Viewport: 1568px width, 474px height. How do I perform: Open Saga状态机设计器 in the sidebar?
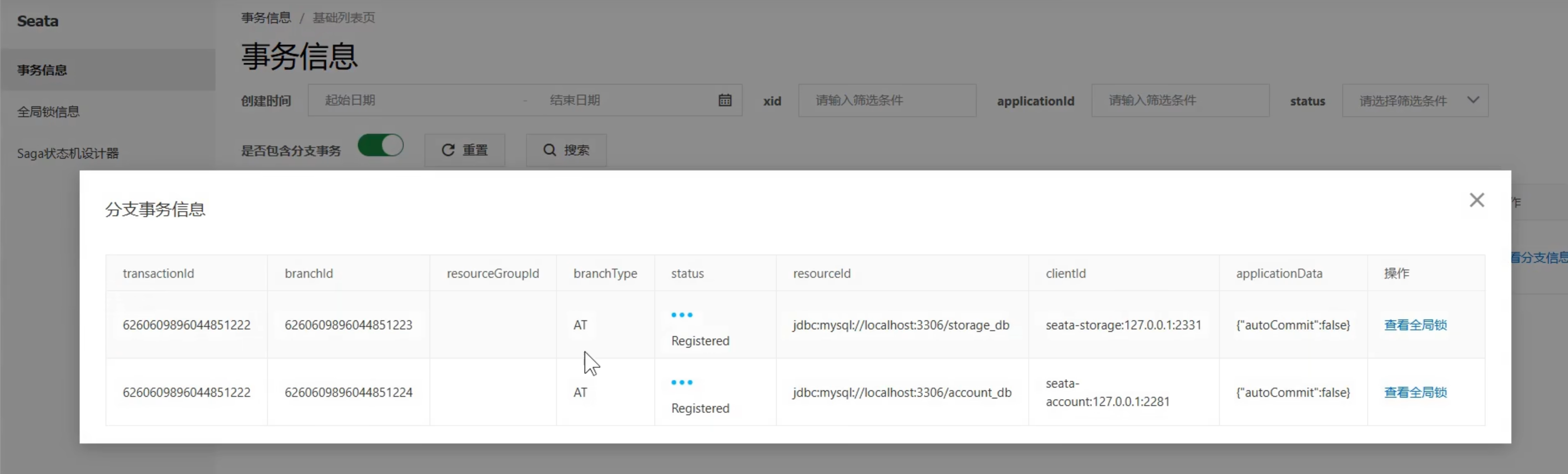(68, 153)
